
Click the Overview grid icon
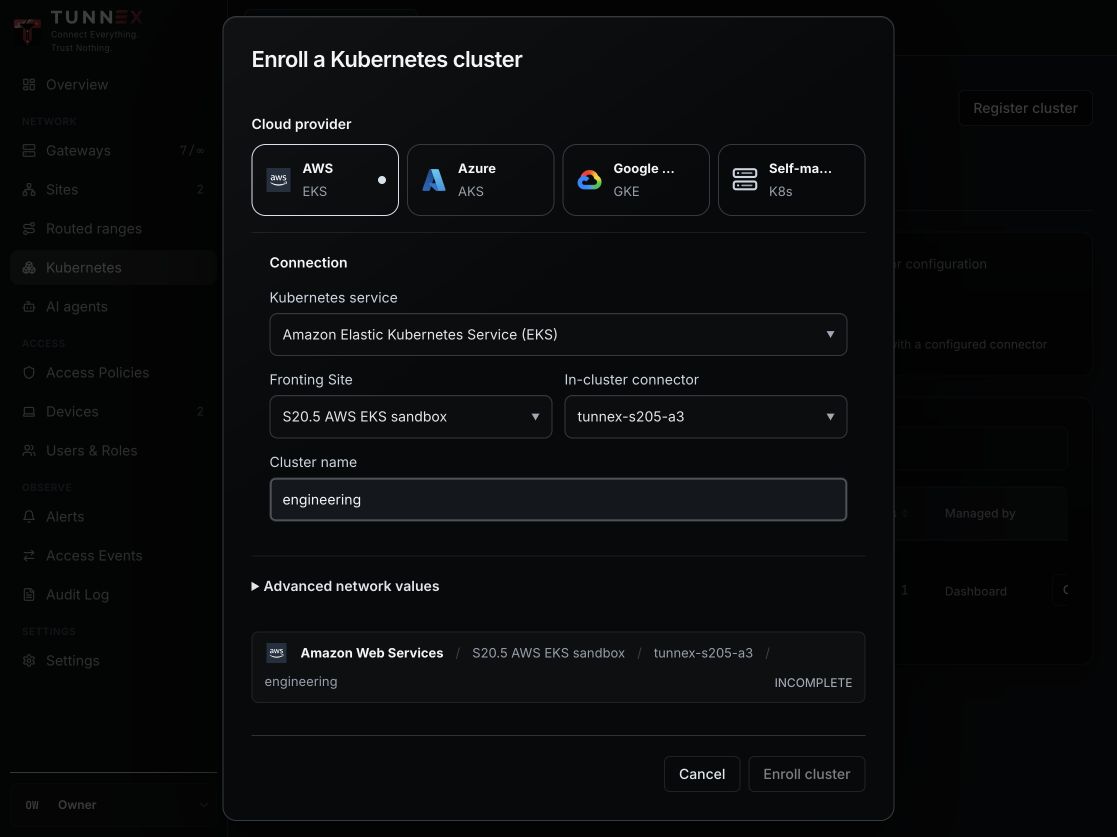(29, 85)
